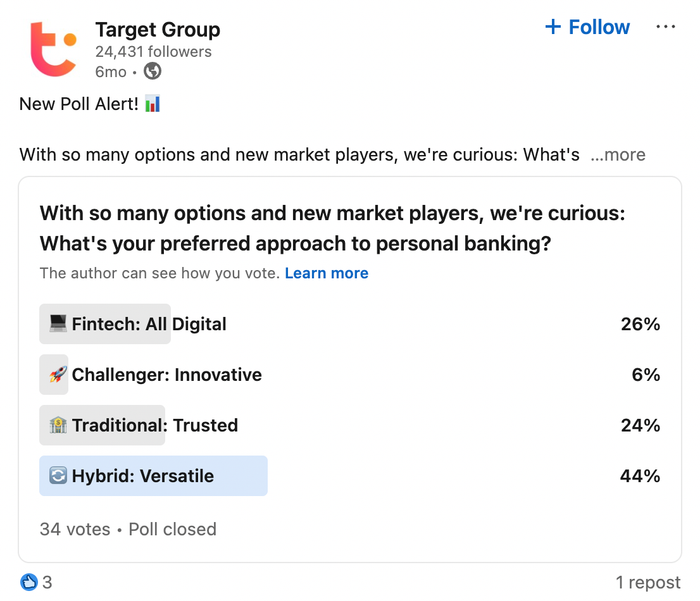700x601 pixels.
Task: Click the Target Group logo avatar
Action: click(x=52, y=48)
